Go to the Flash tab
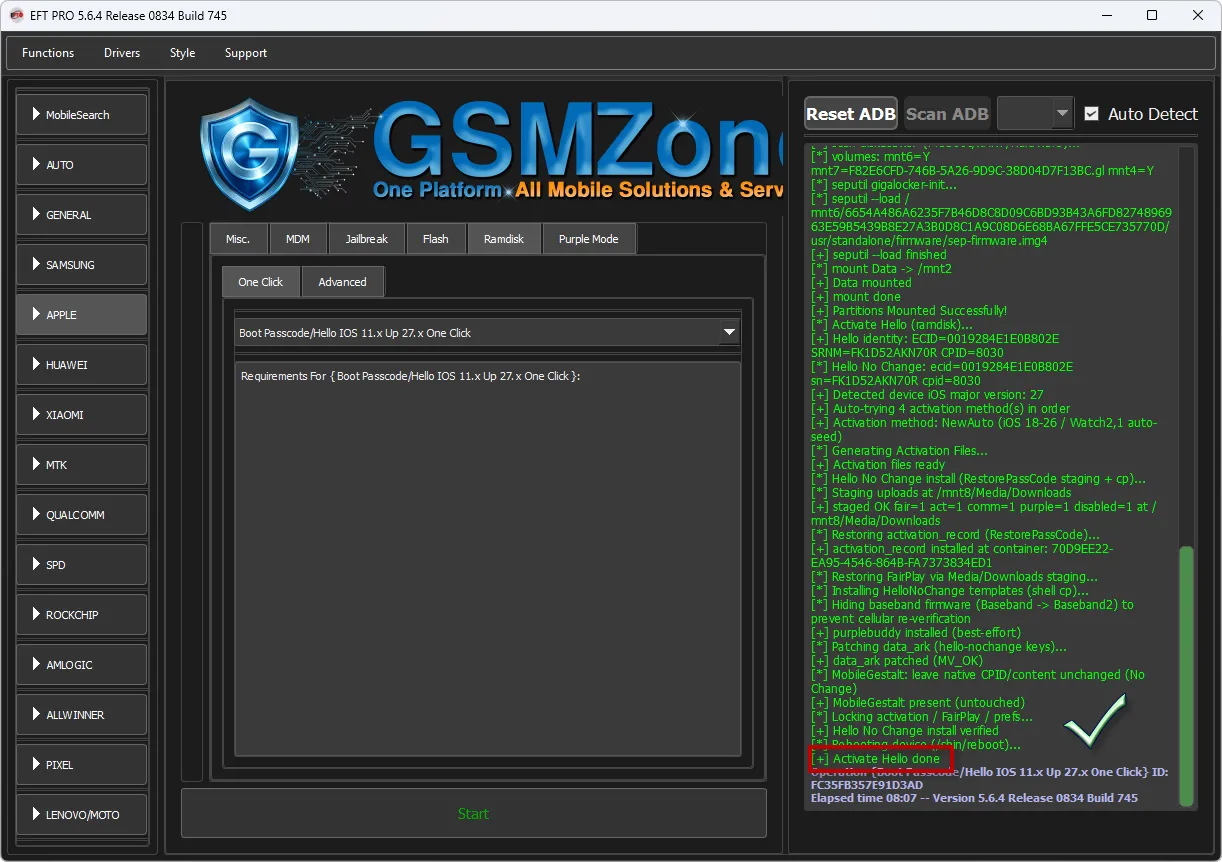The image size is (1222, 862). click(x=436, y=239)
